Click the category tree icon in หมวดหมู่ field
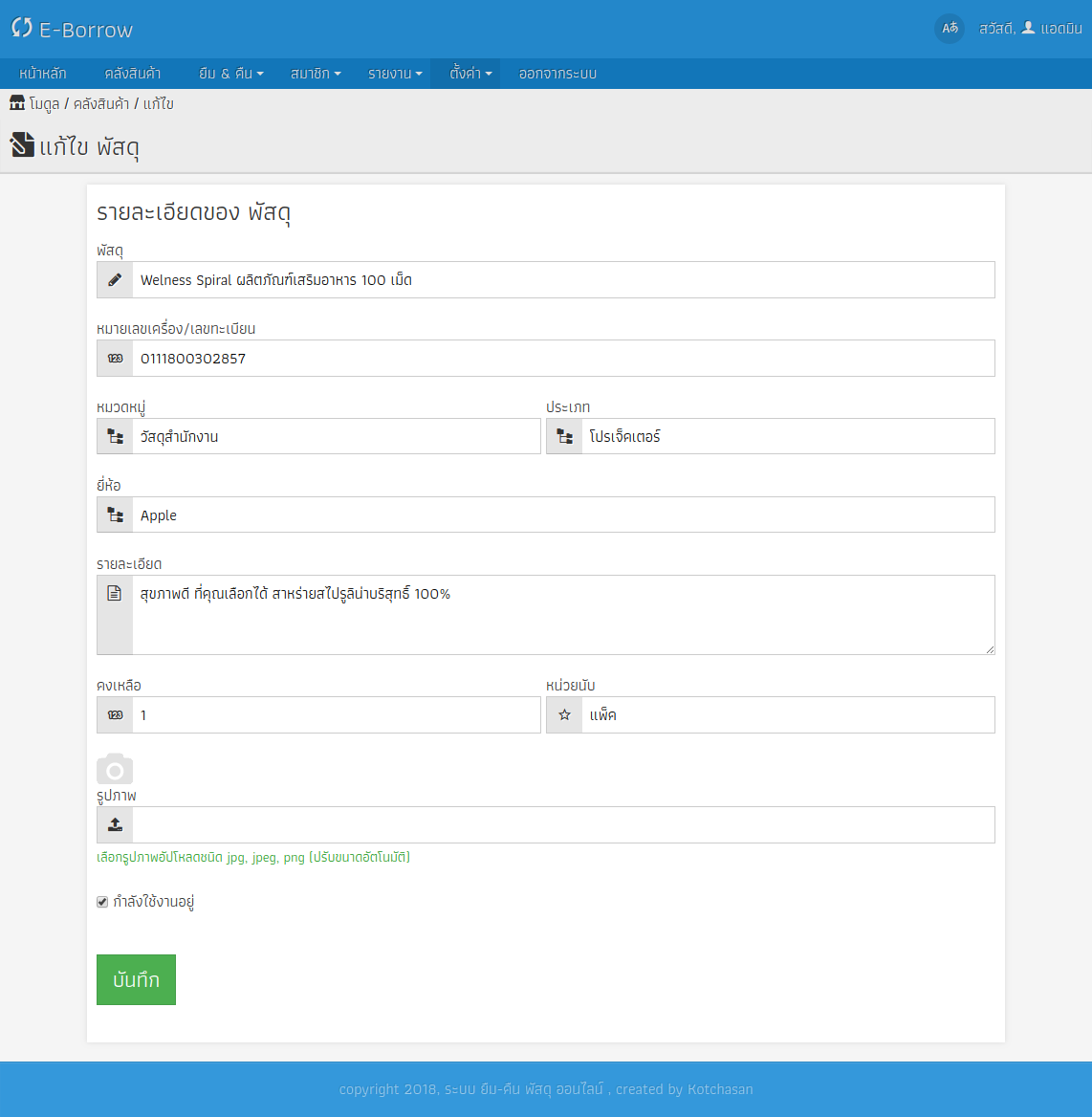This screenshot has width=1092, height=1117. point(115,436)
